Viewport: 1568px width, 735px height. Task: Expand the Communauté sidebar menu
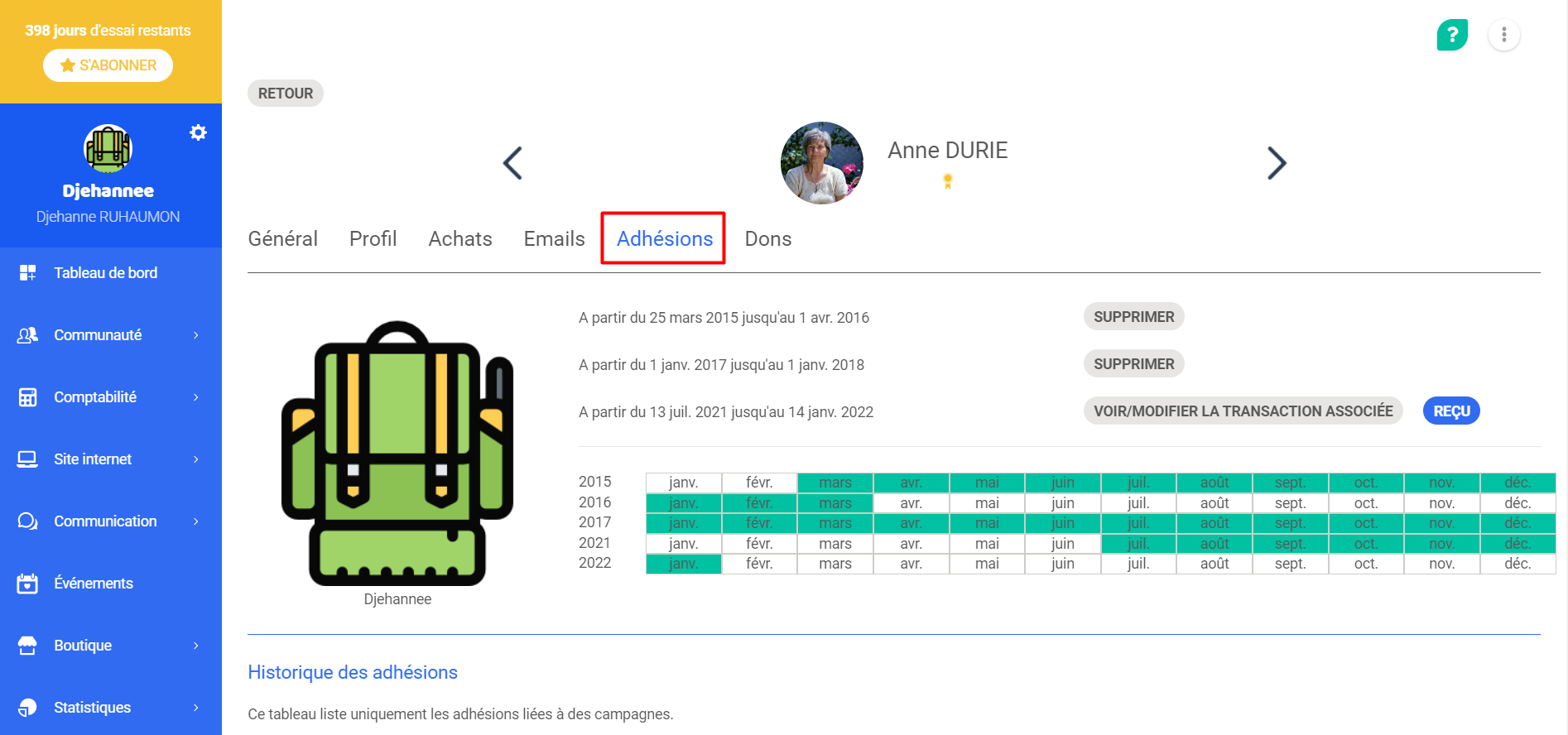[195, 335]
